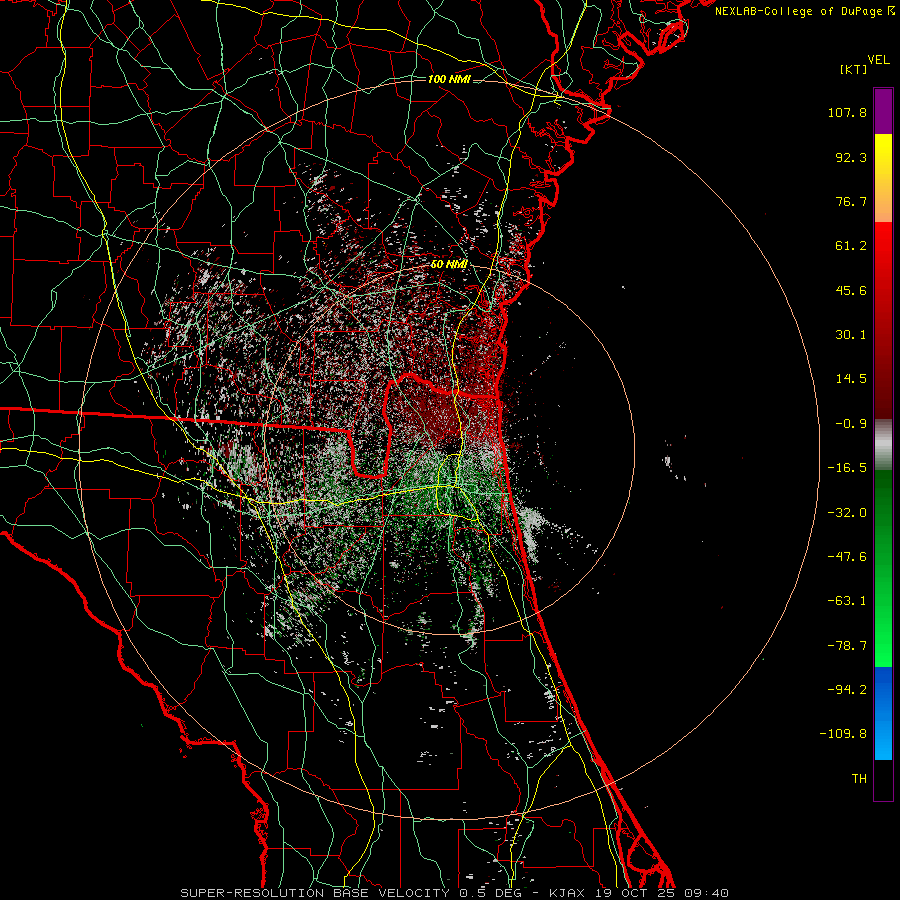Click the red segment of the color bar
900x900 pixels.
[883, 320]
